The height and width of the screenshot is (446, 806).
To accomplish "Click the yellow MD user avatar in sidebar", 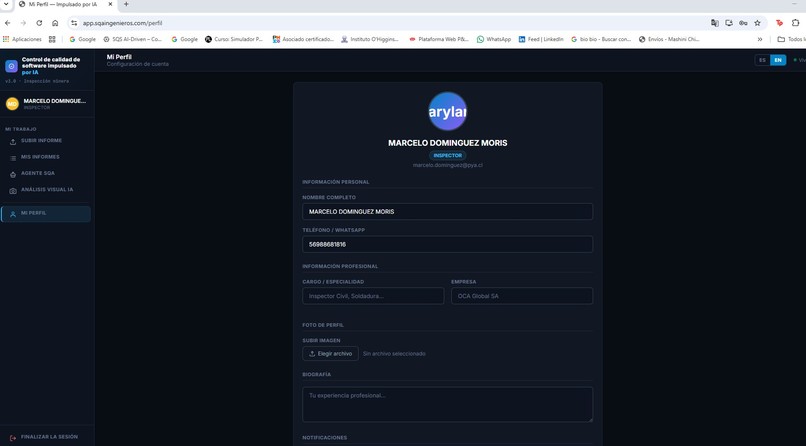I will pos(12,104).
